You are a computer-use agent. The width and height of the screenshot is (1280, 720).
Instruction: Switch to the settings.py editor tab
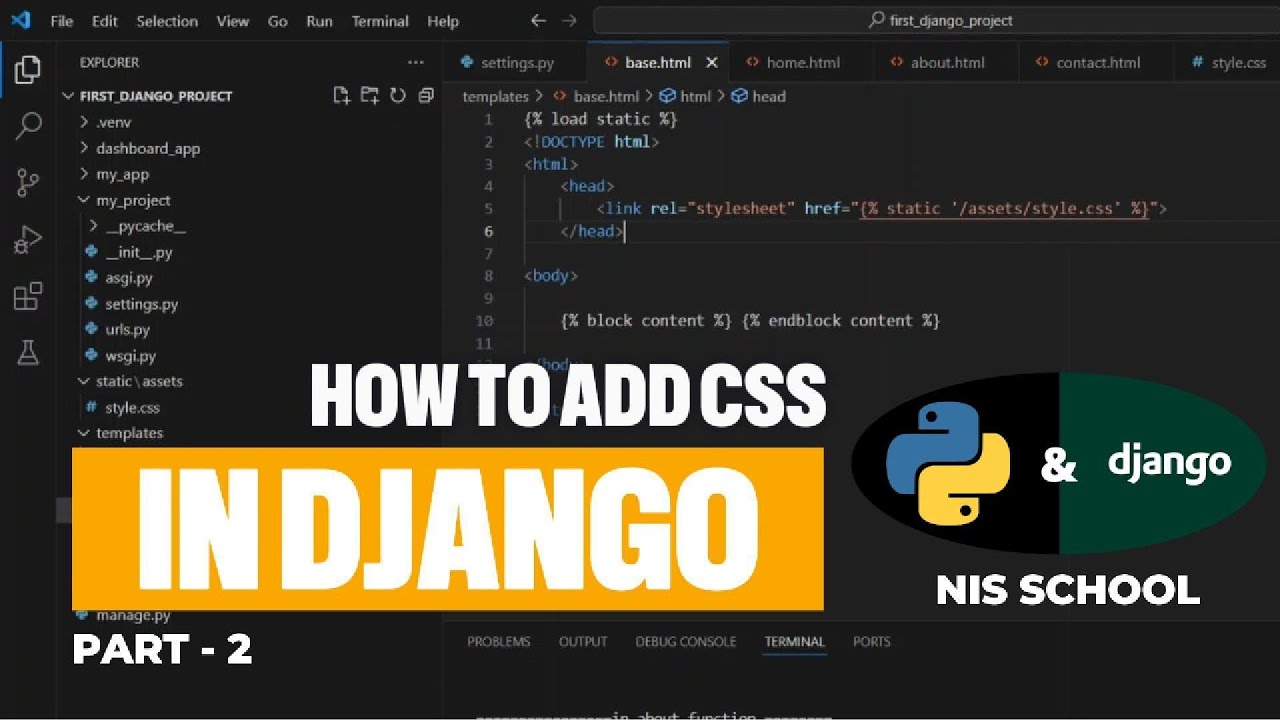point(515,62)
